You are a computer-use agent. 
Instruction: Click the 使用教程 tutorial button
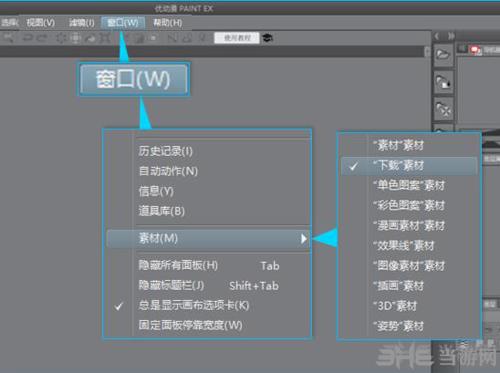point(237,38)
